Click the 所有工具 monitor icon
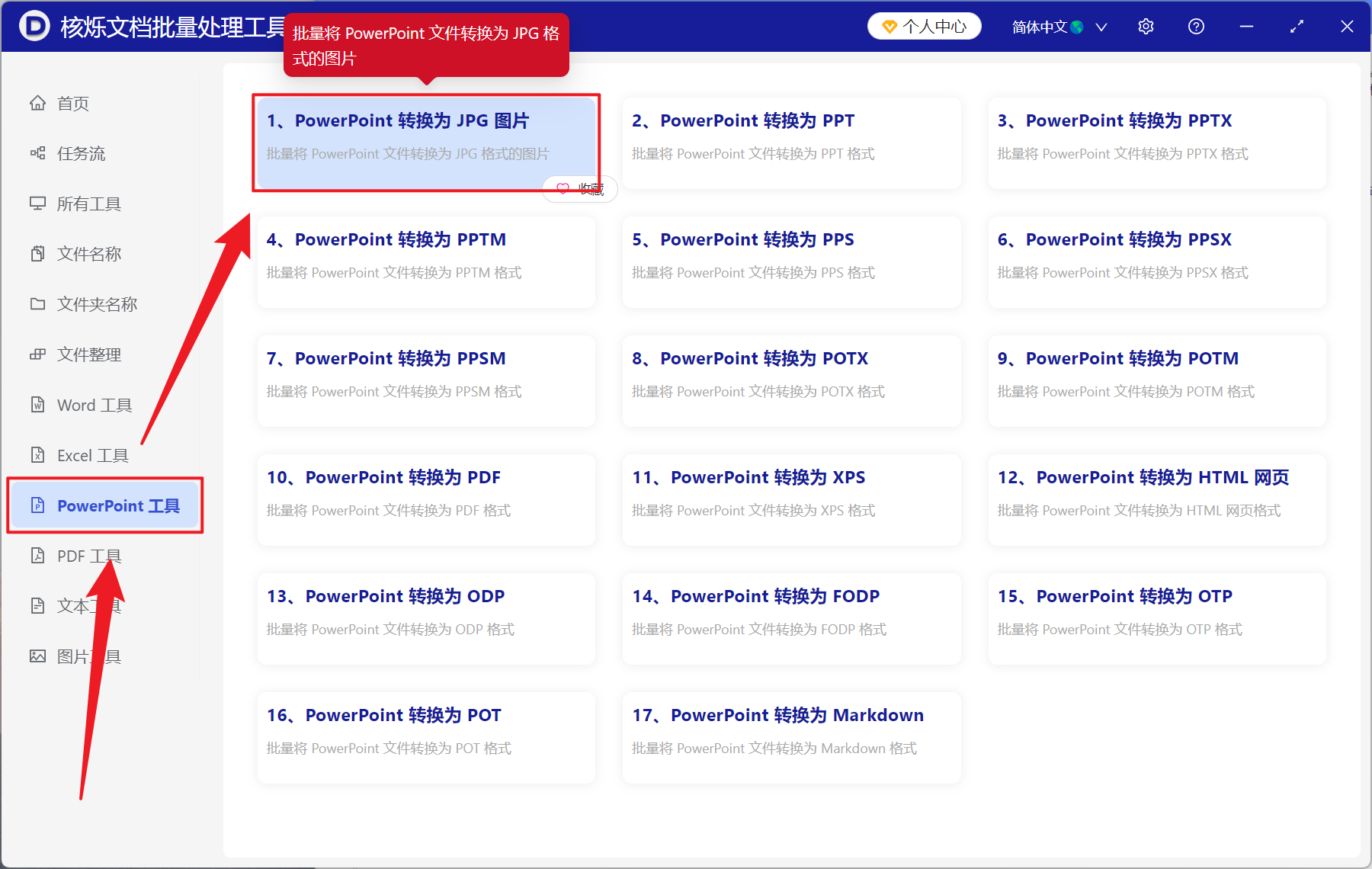This screenshot has width=1372, height=869. point(37,204)
